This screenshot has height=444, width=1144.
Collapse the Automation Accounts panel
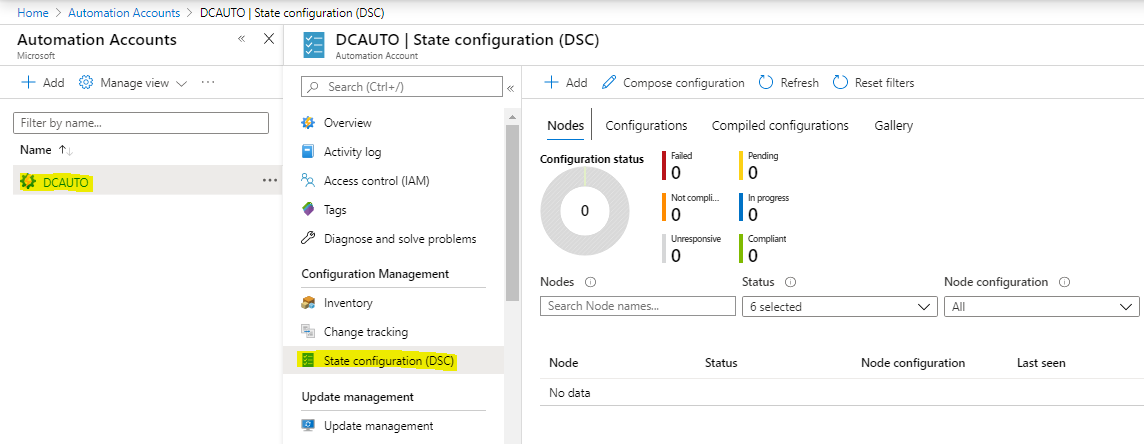241,39
